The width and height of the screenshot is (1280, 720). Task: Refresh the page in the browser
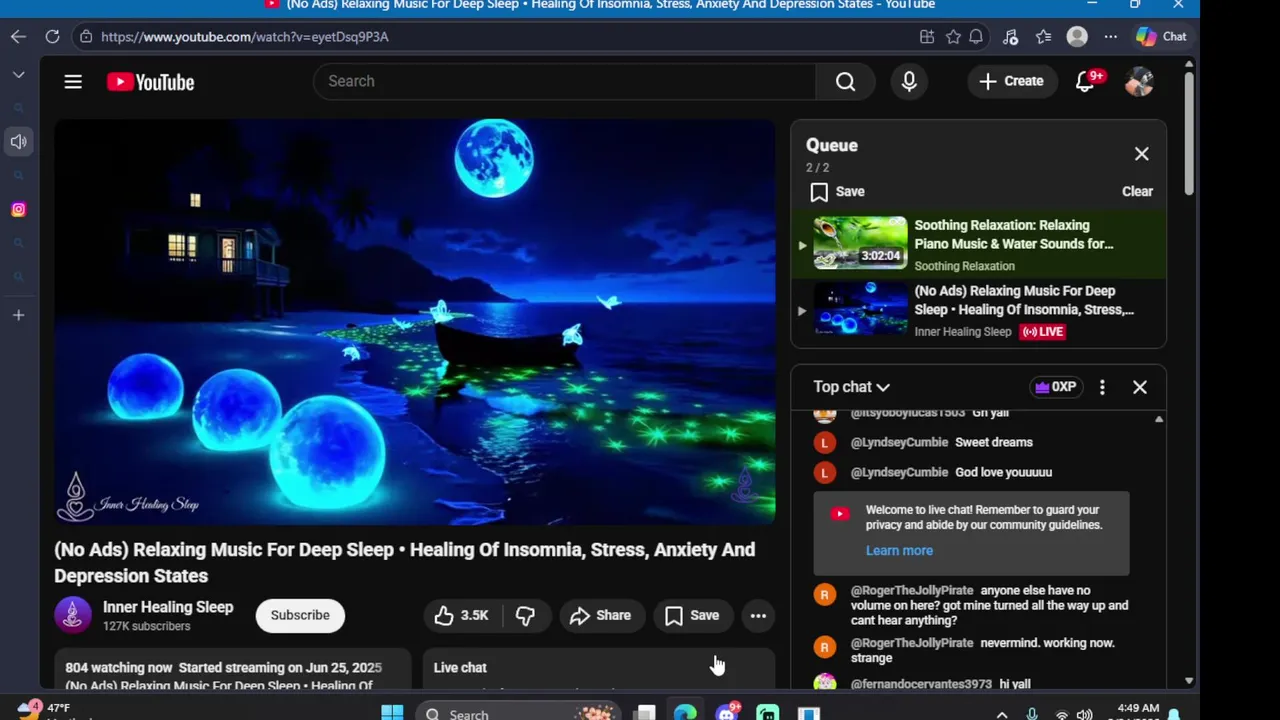tap(52, 36)
